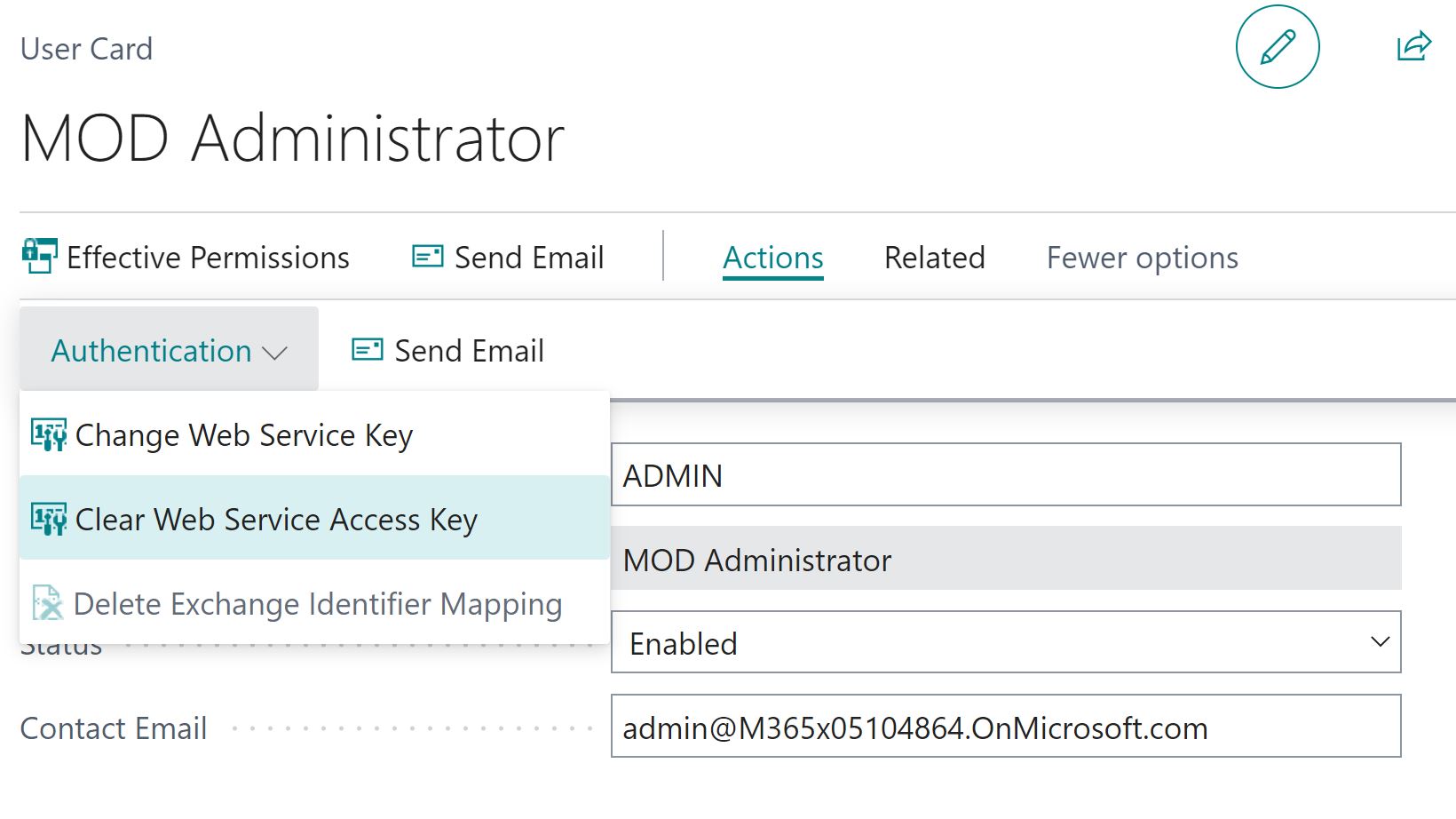Open the Related tab
The width and height of the screenshot is (1456, 819).
(934, 257)
